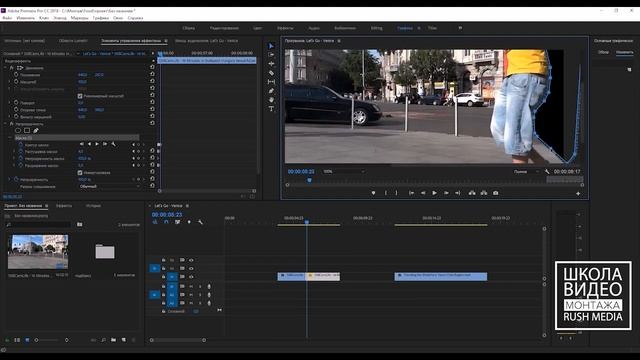
Task: Select the Hand tool
Action: (271, 100)
